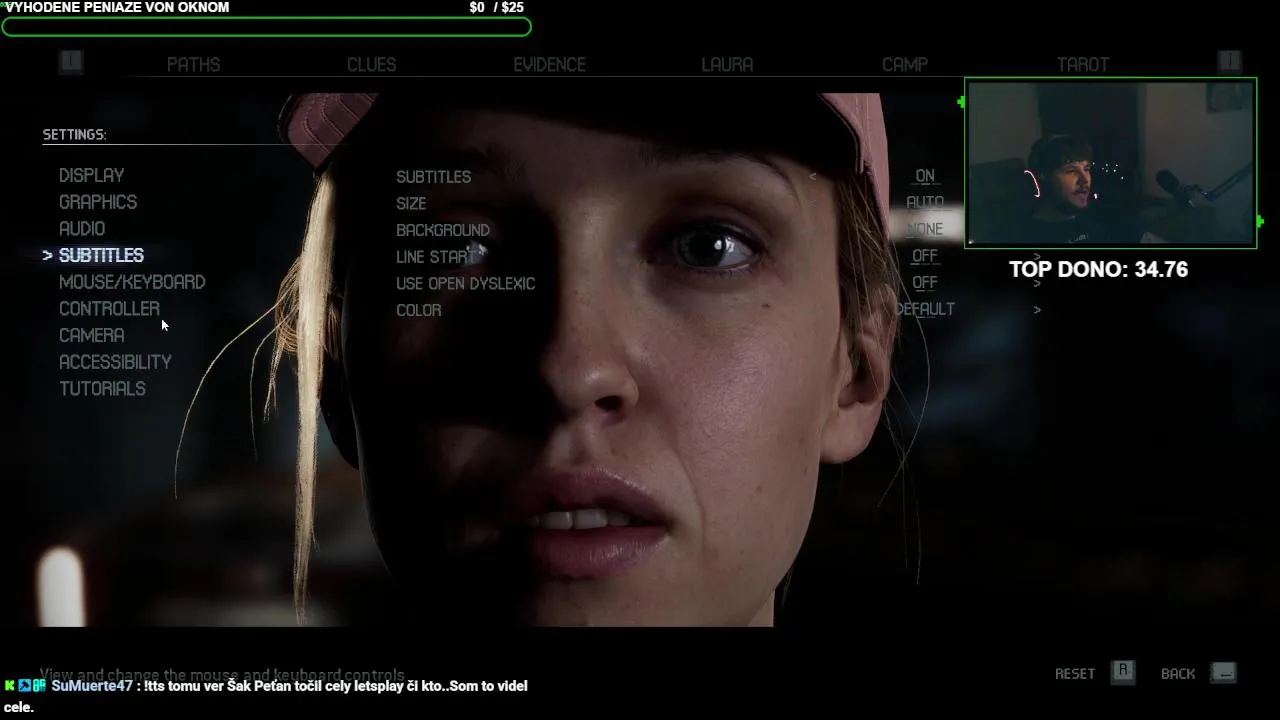Select Display settings category
The image size is (1280, 720).
92,175
